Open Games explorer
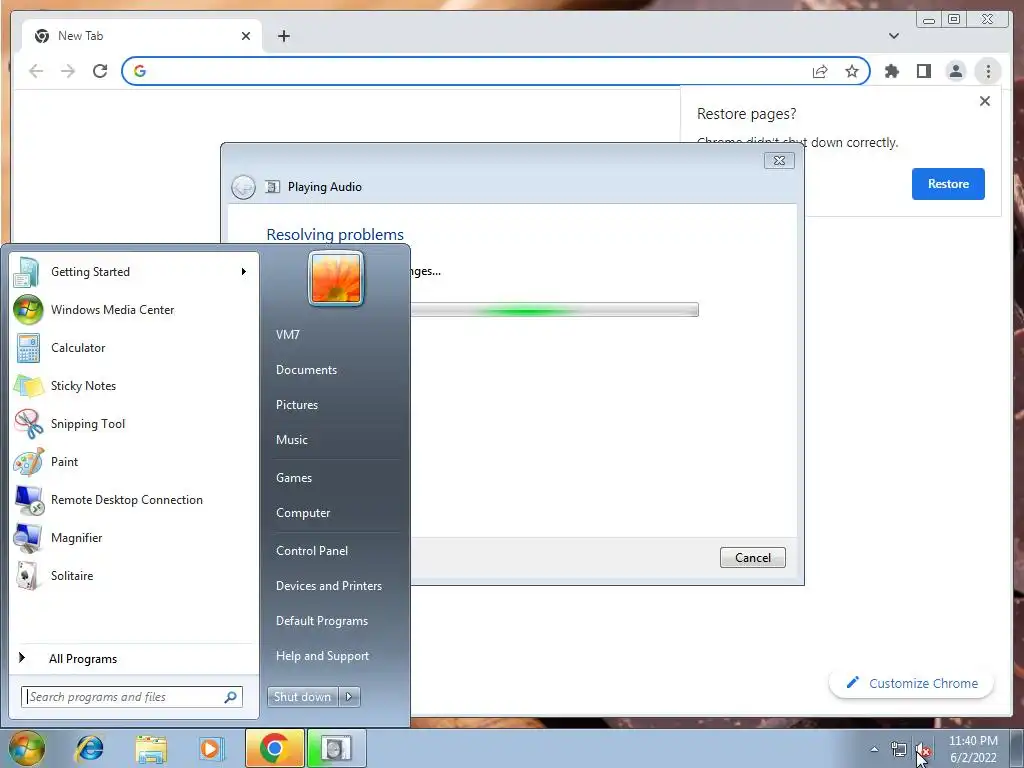The height and width of the screenshot is (768, 1024). click(294, 477)
